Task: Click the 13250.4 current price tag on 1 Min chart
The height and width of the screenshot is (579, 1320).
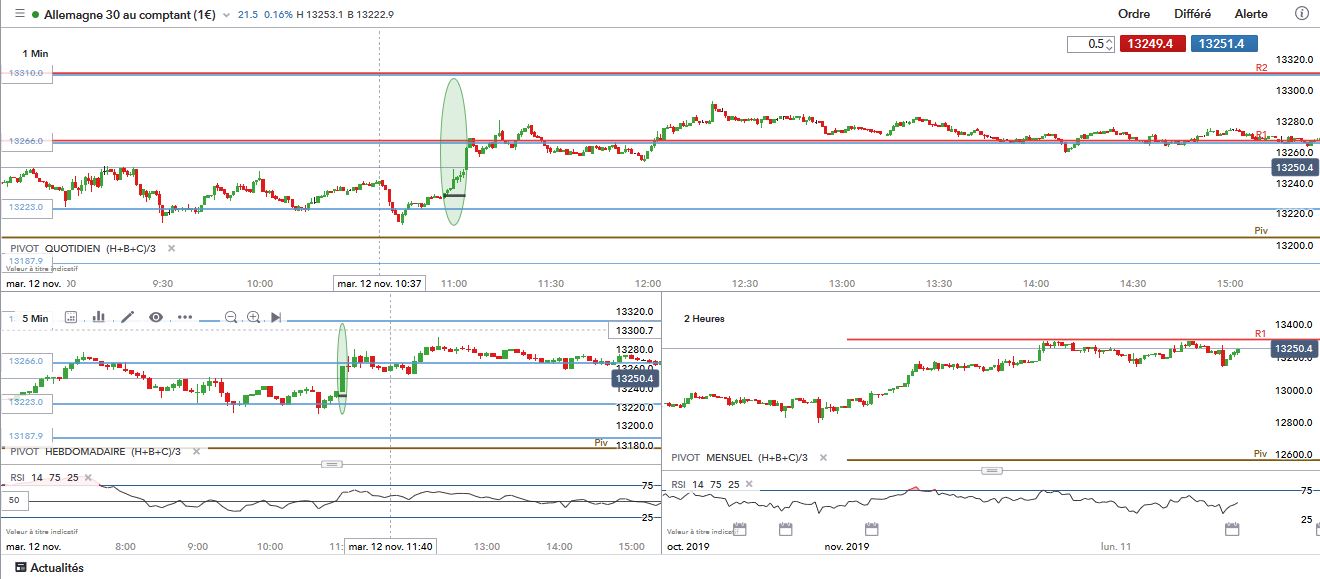Action: [x=1295, y=167]
